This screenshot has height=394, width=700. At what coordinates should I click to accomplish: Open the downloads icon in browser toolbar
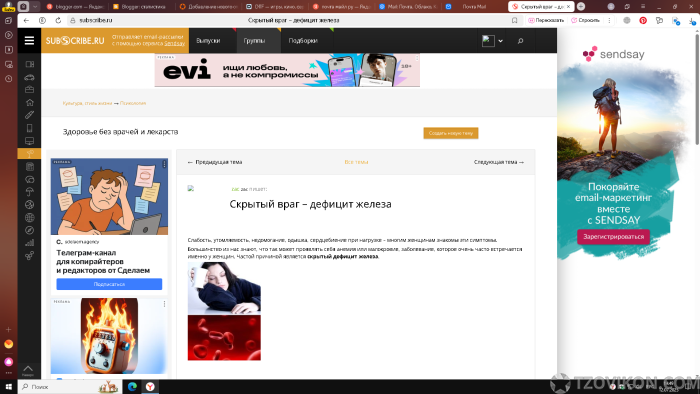click(x=692, y=21)
